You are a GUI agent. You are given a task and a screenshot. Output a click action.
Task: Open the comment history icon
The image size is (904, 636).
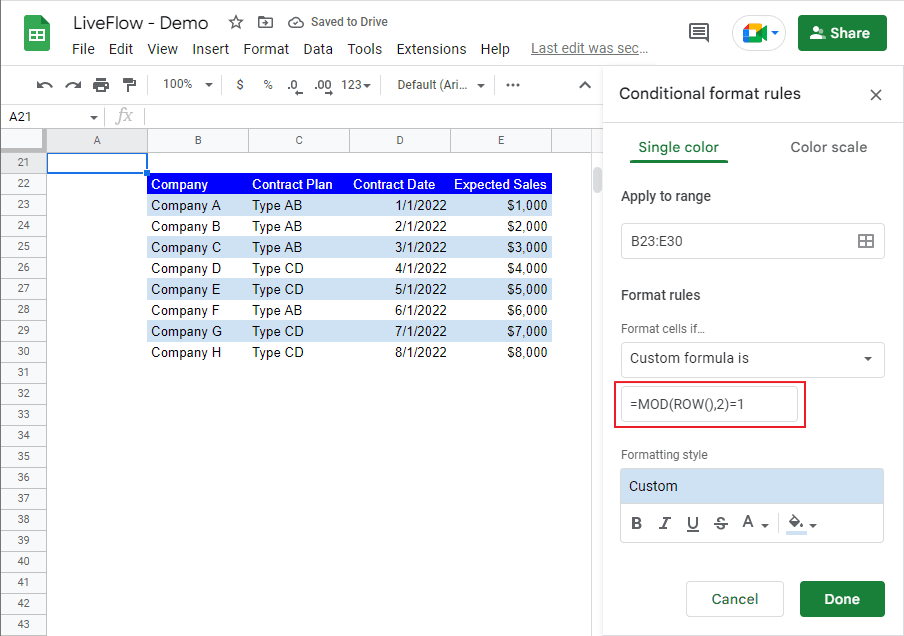[699, 33]
